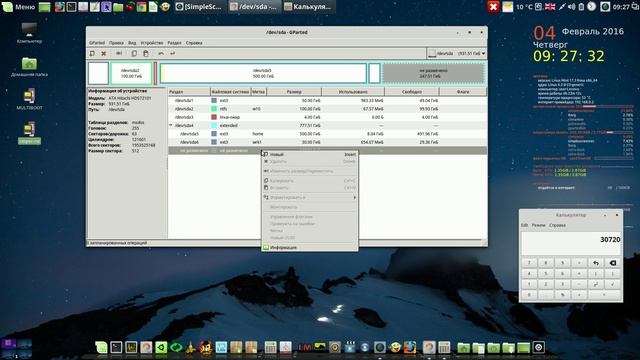Open the Правка menu in GParted
This screenshot has height=360, width=640.
click(x=116, y=43)
